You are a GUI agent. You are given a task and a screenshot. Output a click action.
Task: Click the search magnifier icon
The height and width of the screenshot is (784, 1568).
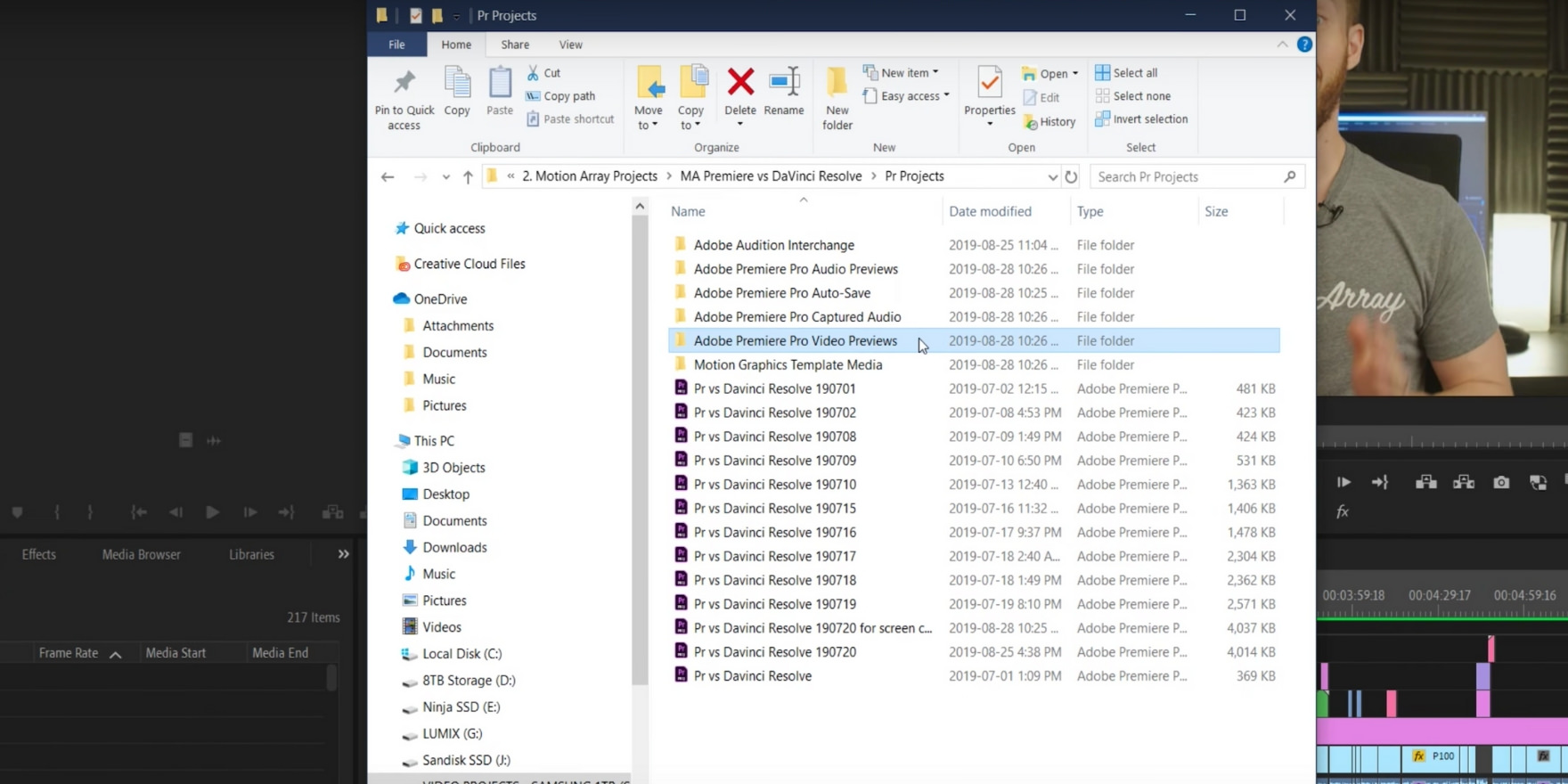1289,176
